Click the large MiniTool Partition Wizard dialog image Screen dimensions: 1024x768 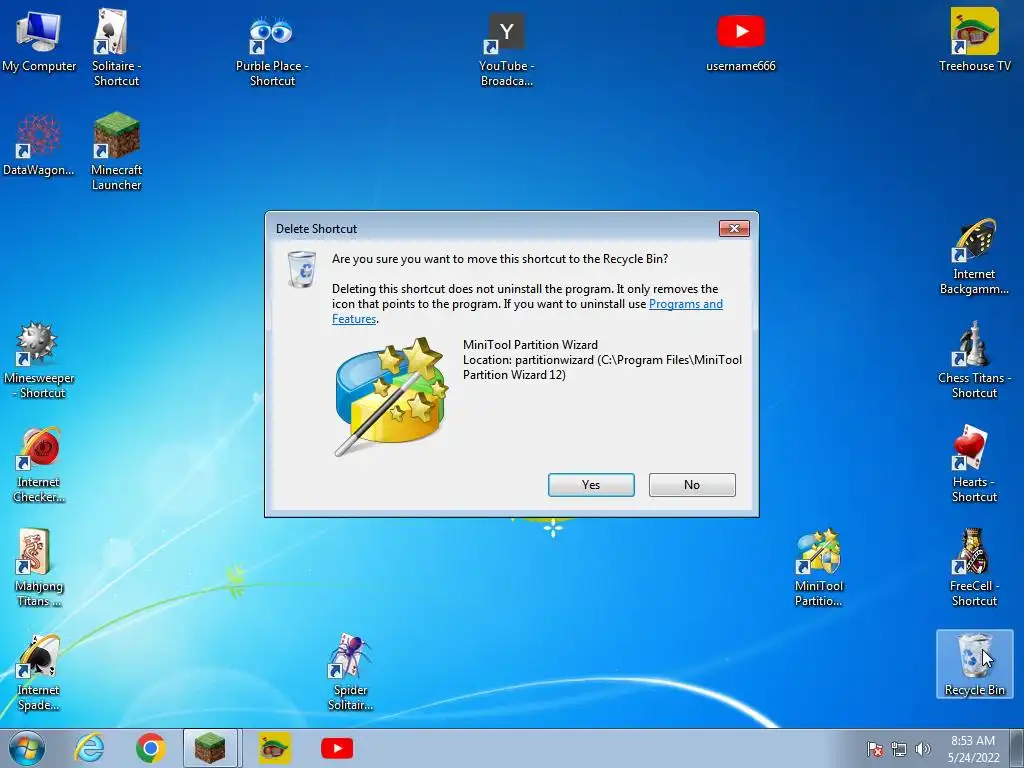click(391, 396)
